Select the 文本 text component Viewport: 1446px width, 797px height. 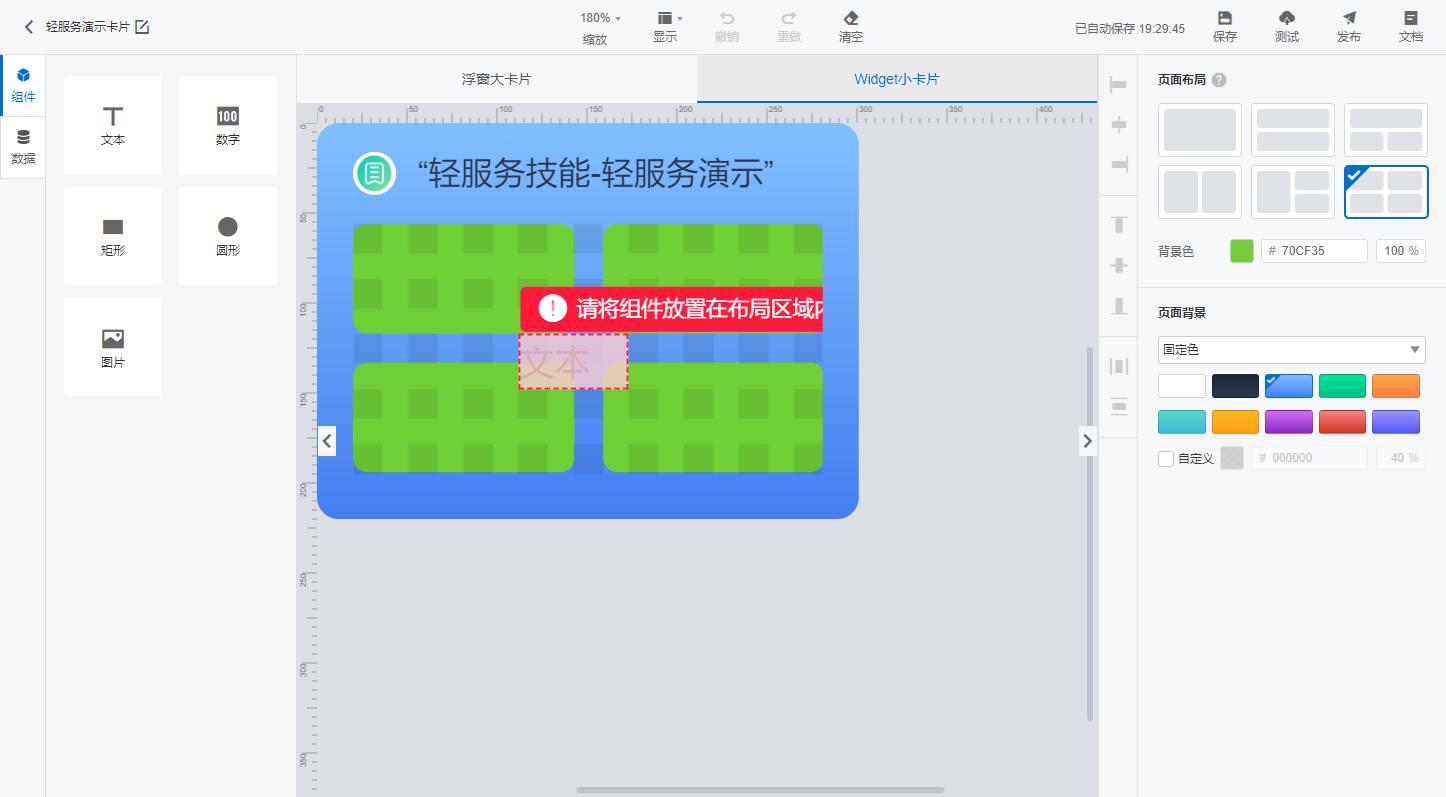[113, 125]
